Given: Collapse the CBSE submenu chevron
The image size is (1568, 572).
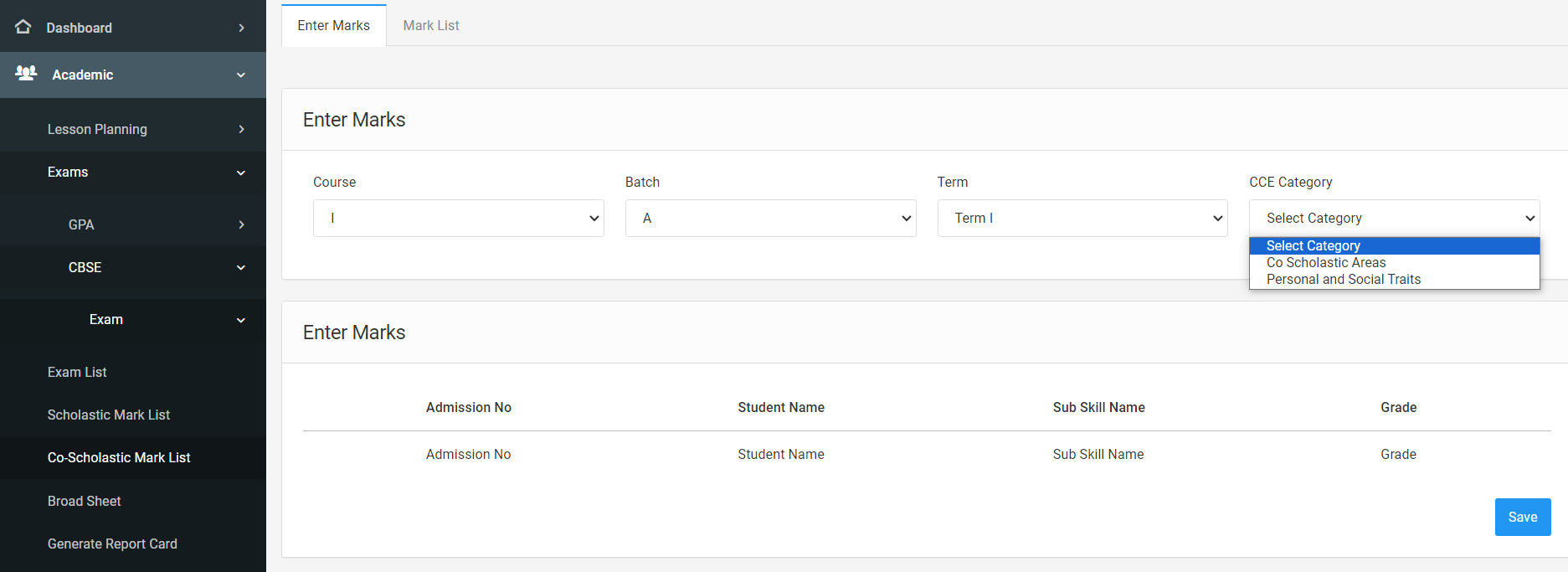Looking at the screenshot, I should coord(241,268).
